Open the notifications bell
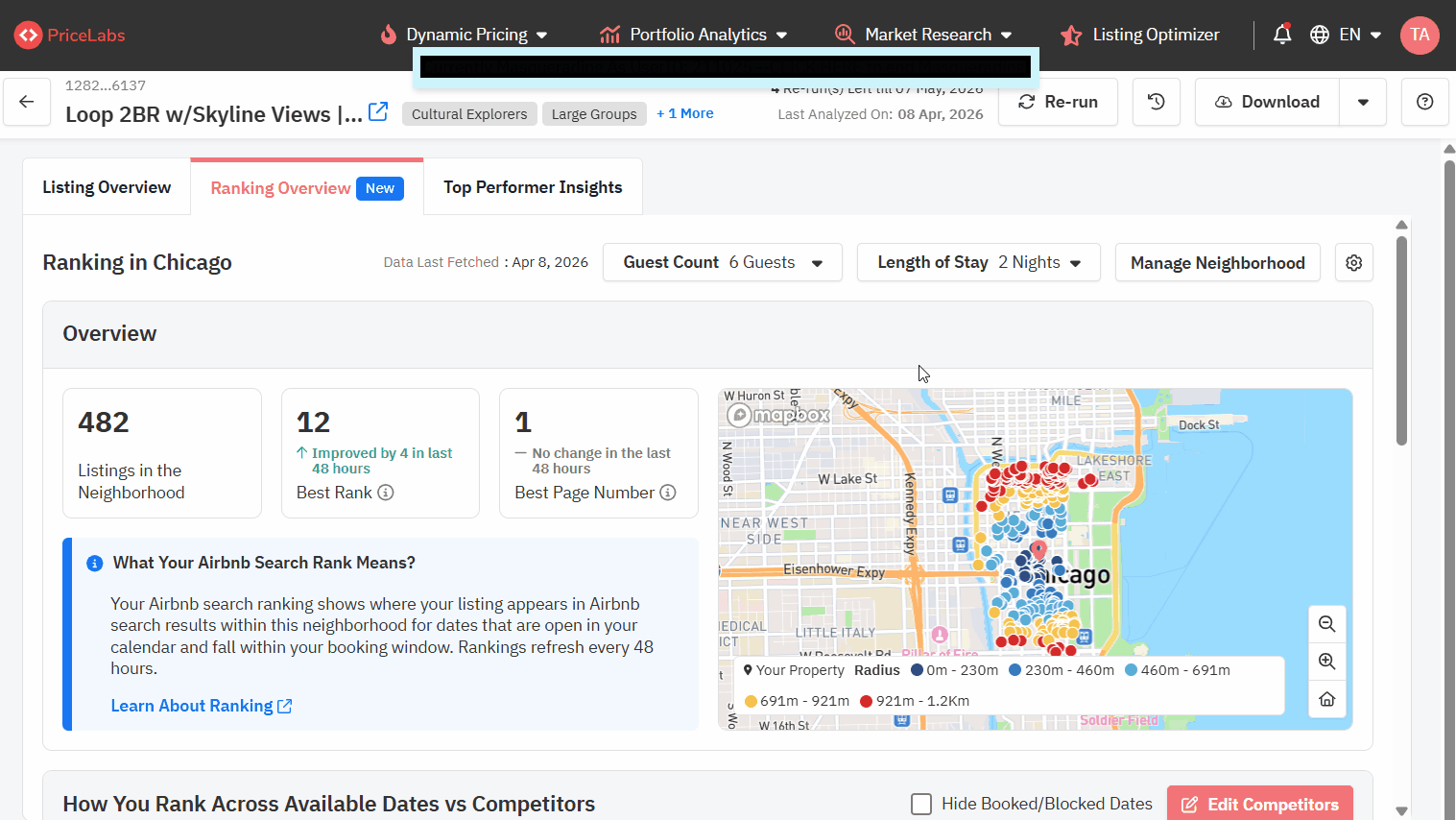The width and height of the screenshot is (1456, 820). tap(1281, 35)
